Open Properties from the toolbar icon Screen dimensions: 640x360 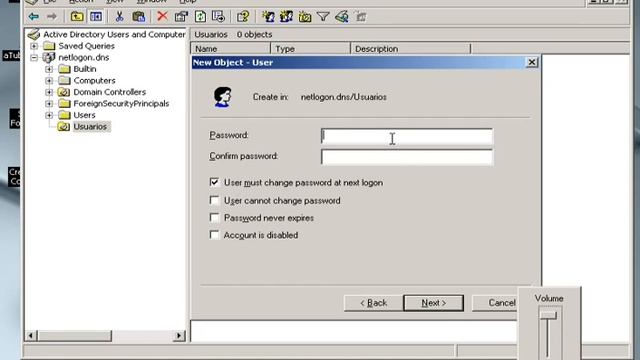click(181, 17)
